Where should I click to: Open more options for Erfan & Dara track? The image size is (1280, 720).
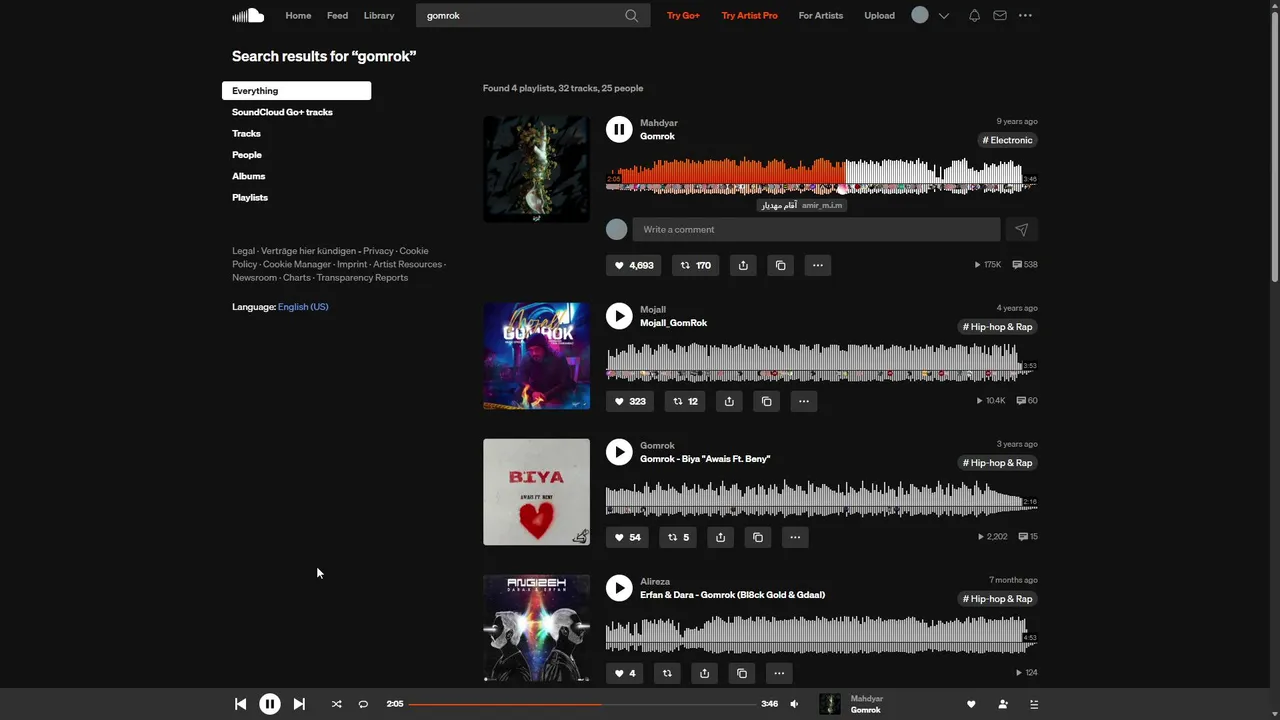point(779,673)
